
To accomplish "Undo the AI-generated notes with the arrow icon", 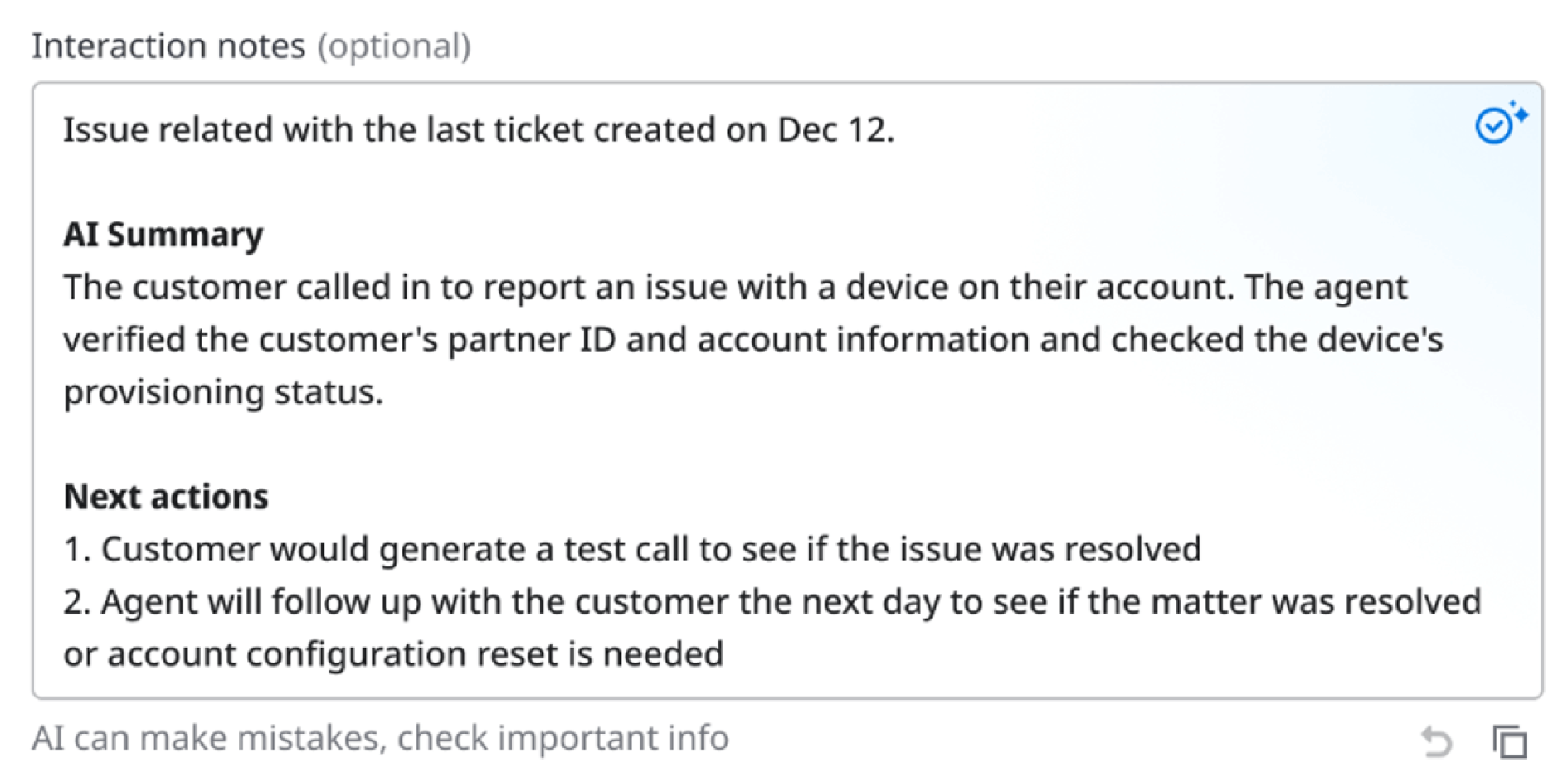I will [1436, 741].
